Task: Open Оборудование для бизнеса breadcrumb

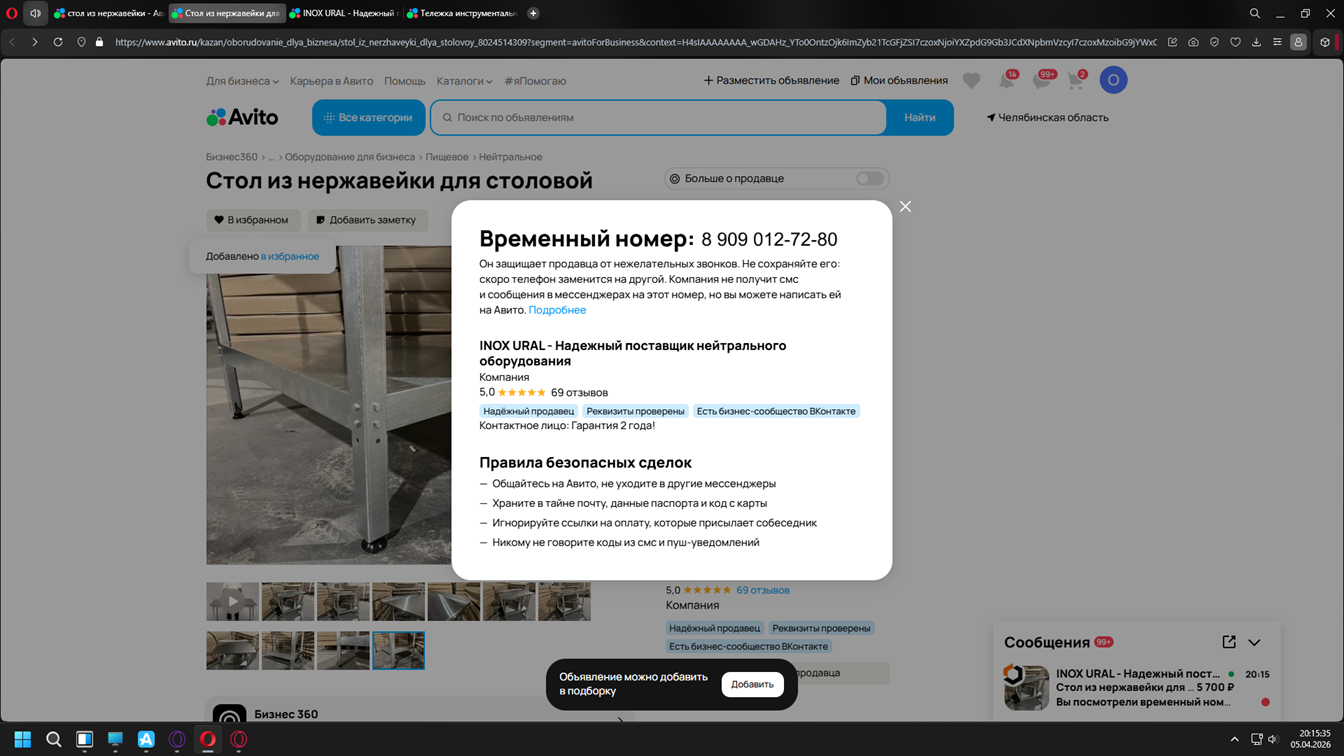Action: [x=350, y=157]
